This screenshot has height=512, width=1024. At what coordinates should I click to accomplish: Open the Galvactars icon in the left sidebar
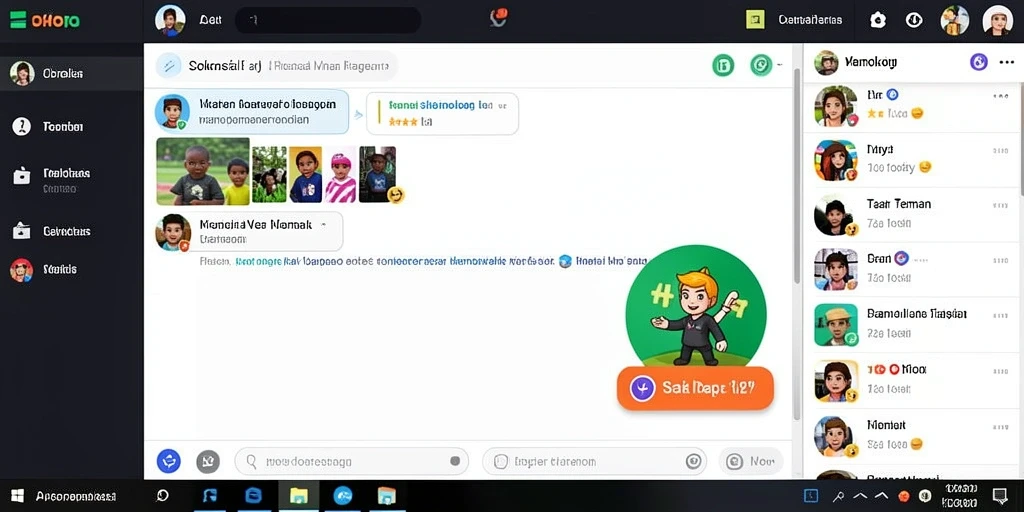point(22,231)
